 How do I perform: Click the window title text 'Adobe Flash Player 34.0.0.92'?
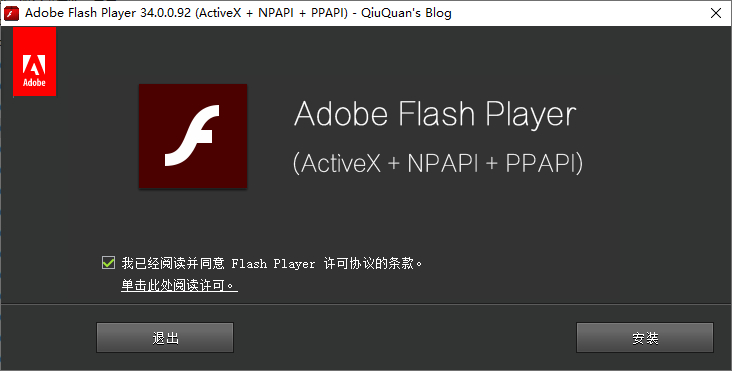coord(108,13)
